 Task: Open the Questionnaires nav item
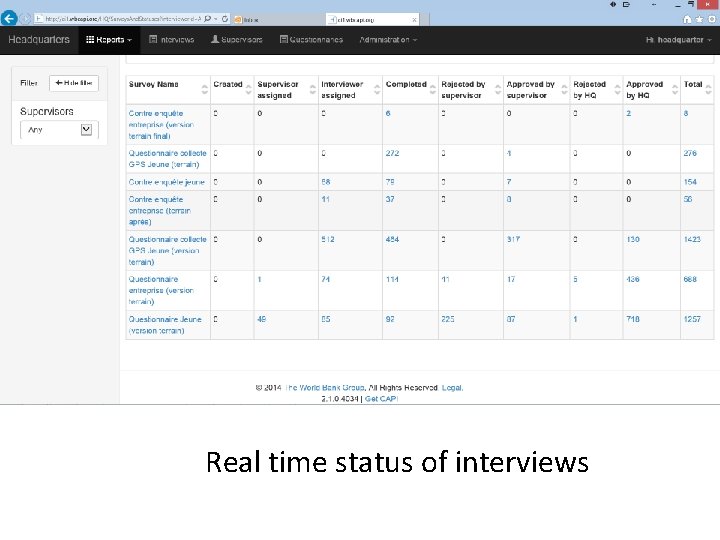[x=311, y=40]
